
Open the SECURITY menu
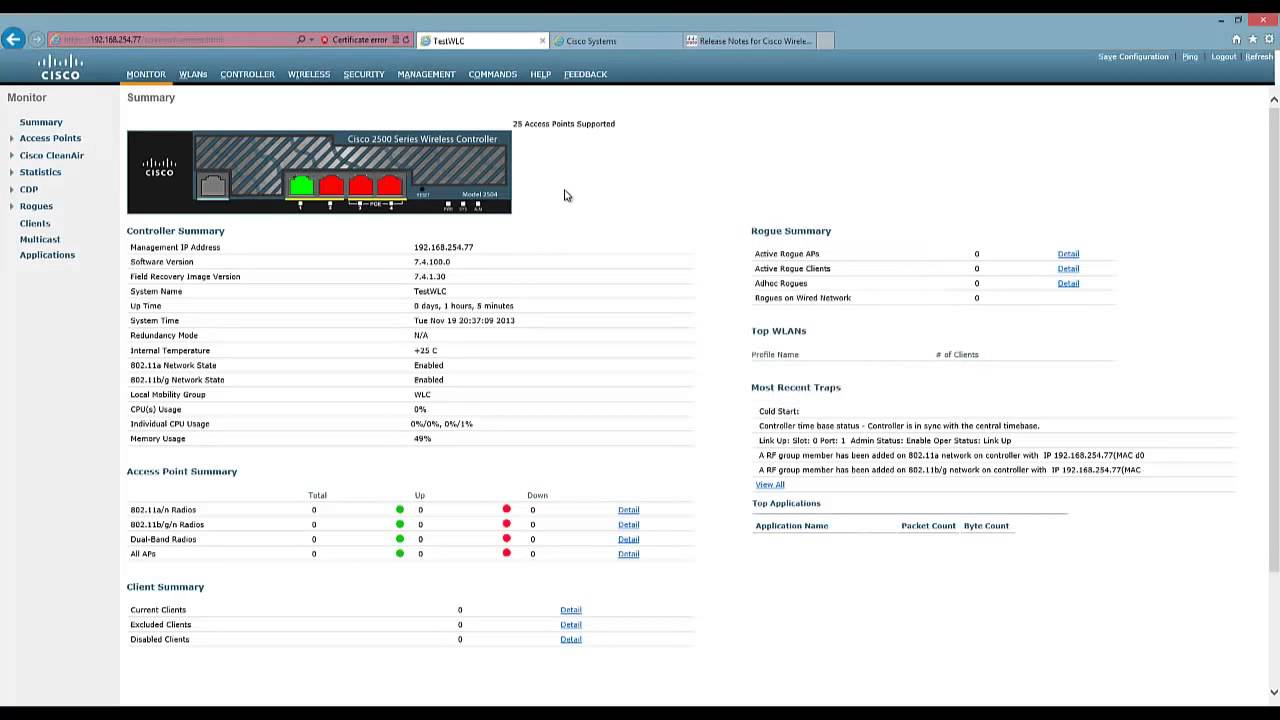(x=364, y=74)
